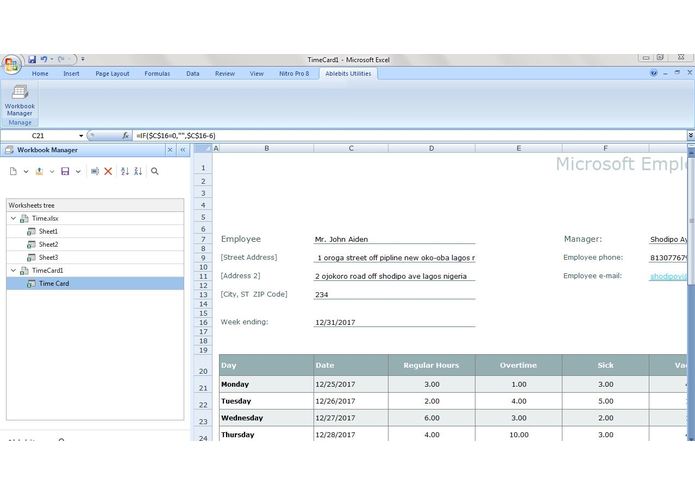Click the Select All corner of the sheet

click(x=203, y=148)
